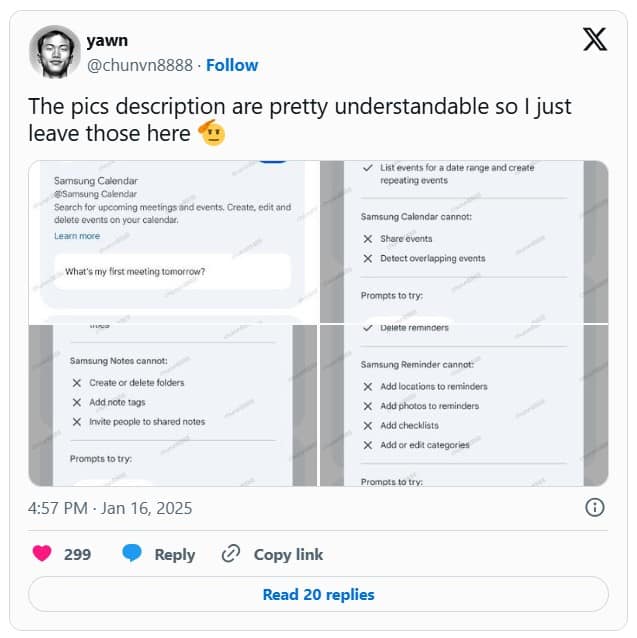637x638 pixels.
Task: Open the Samsung Calendar cannot list image
Action: 464,242
